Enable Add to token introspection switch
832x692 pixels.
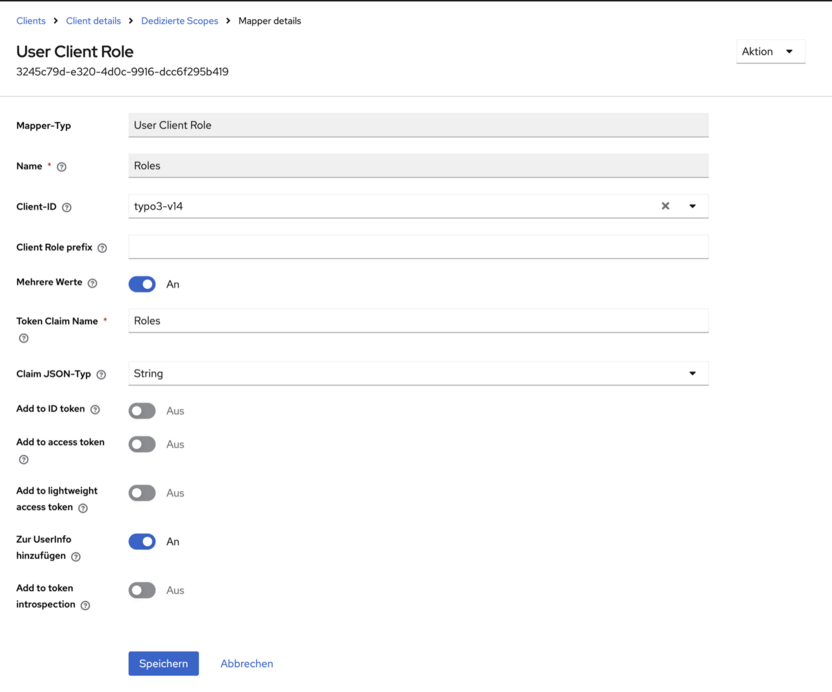coord(142,590)
